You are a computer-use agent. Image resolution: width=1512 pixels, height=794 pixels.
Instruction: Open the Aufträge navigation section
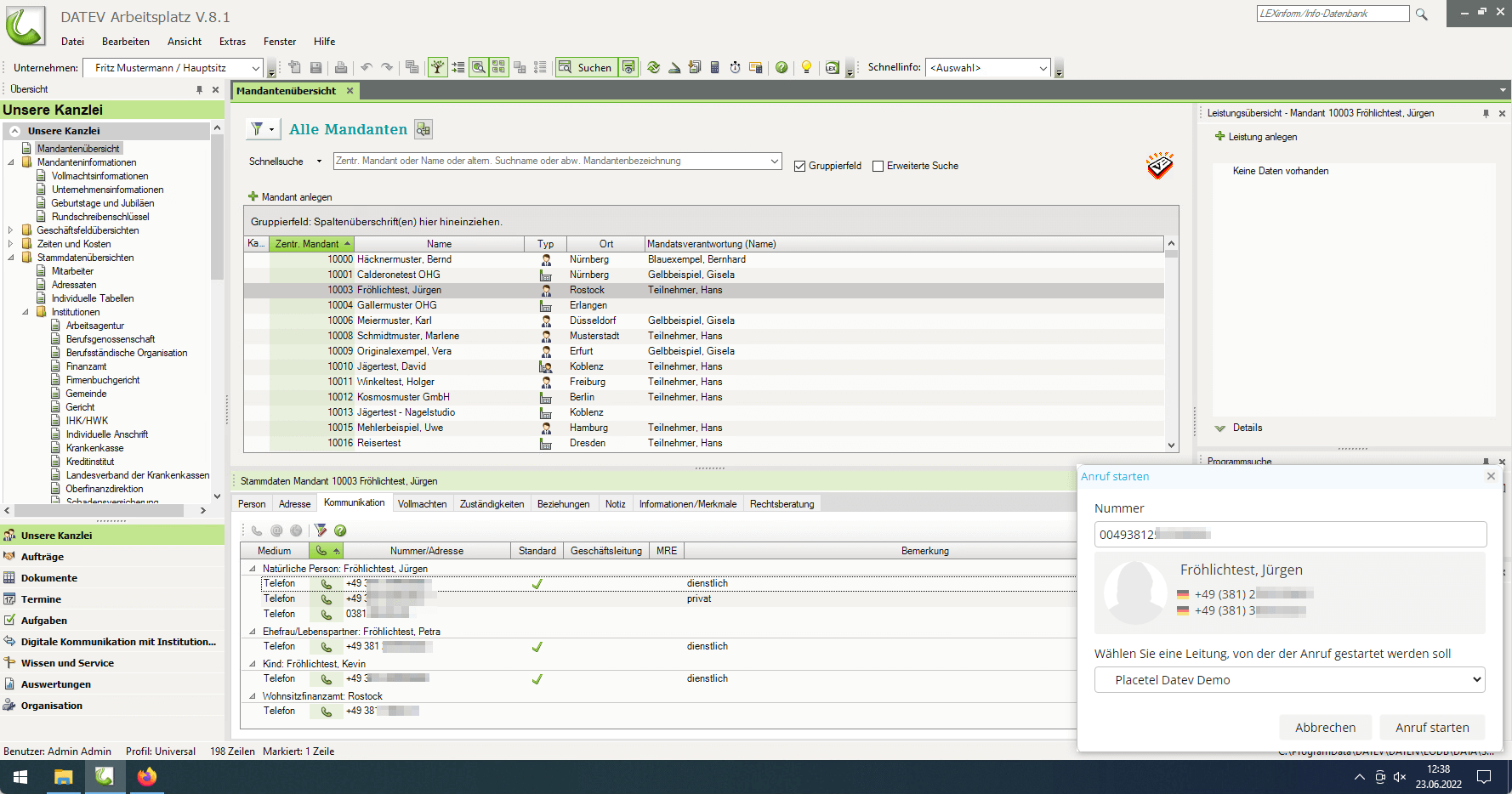[x=112, y=557]
